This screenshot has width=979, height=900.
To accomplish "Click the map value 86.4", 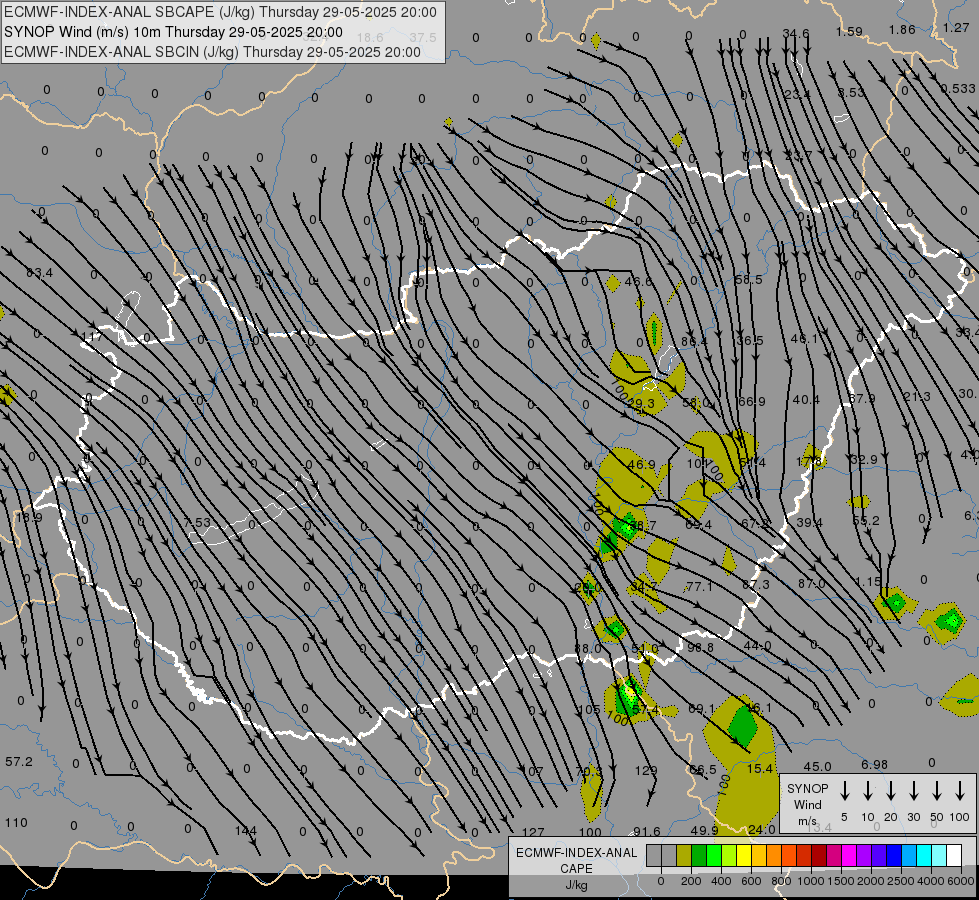I will (x=694, y=342).
